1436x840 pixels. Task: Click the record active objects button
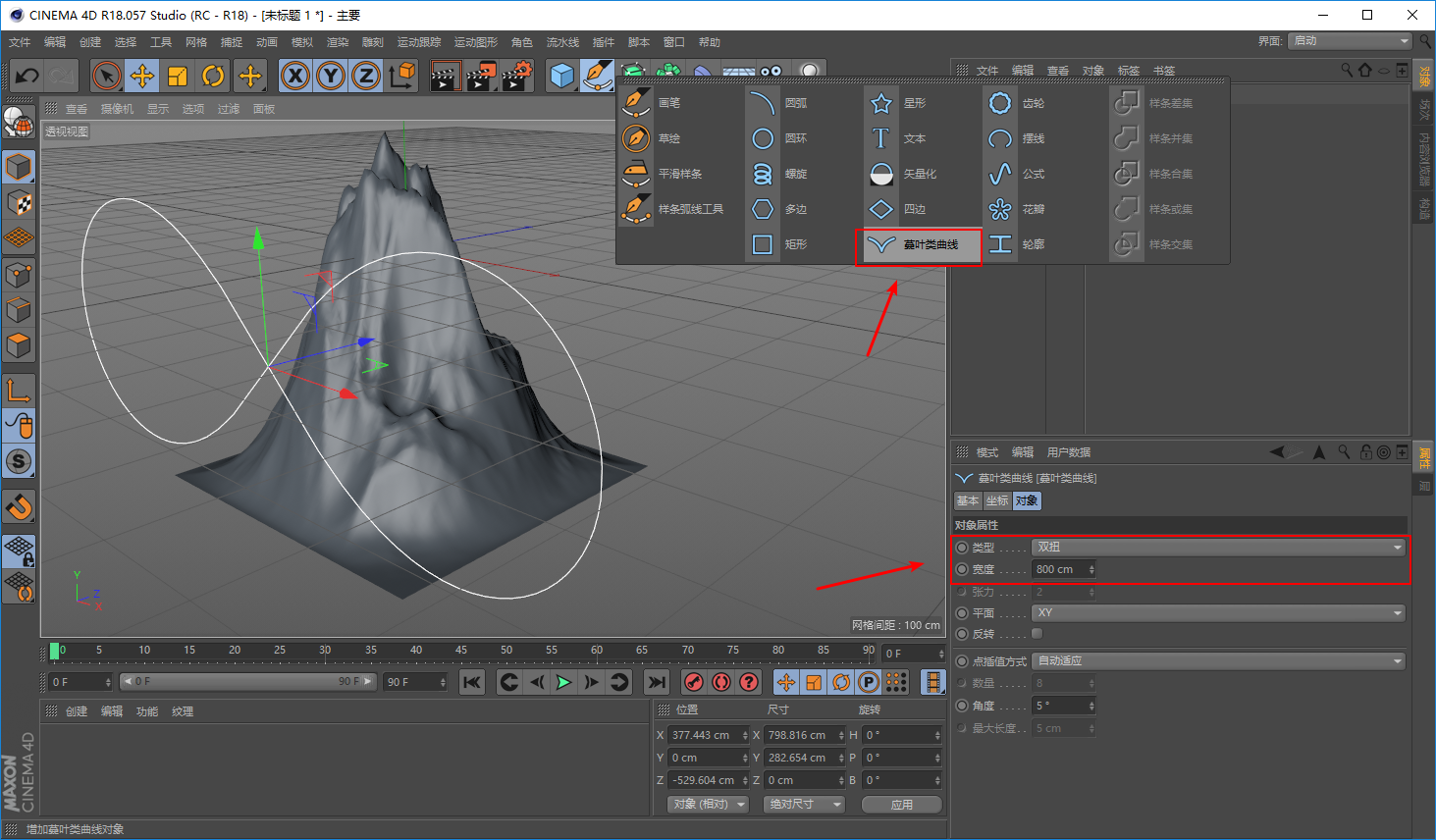pyautogui.click(x=694, y=682)
